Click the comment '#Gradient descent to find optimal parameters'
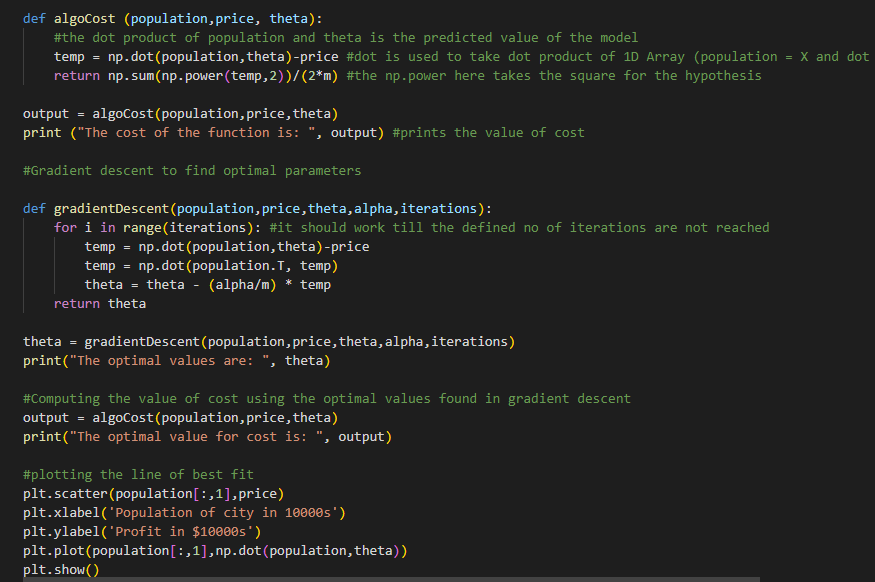 click(192, 171)
